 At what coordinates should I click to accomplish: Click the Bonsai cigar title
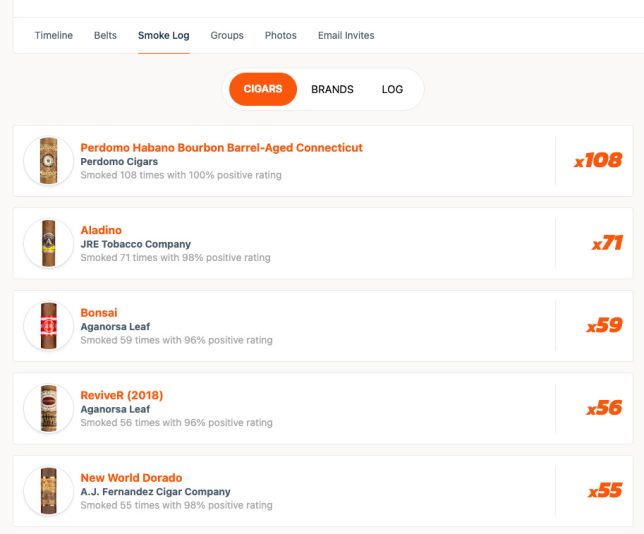99,313
